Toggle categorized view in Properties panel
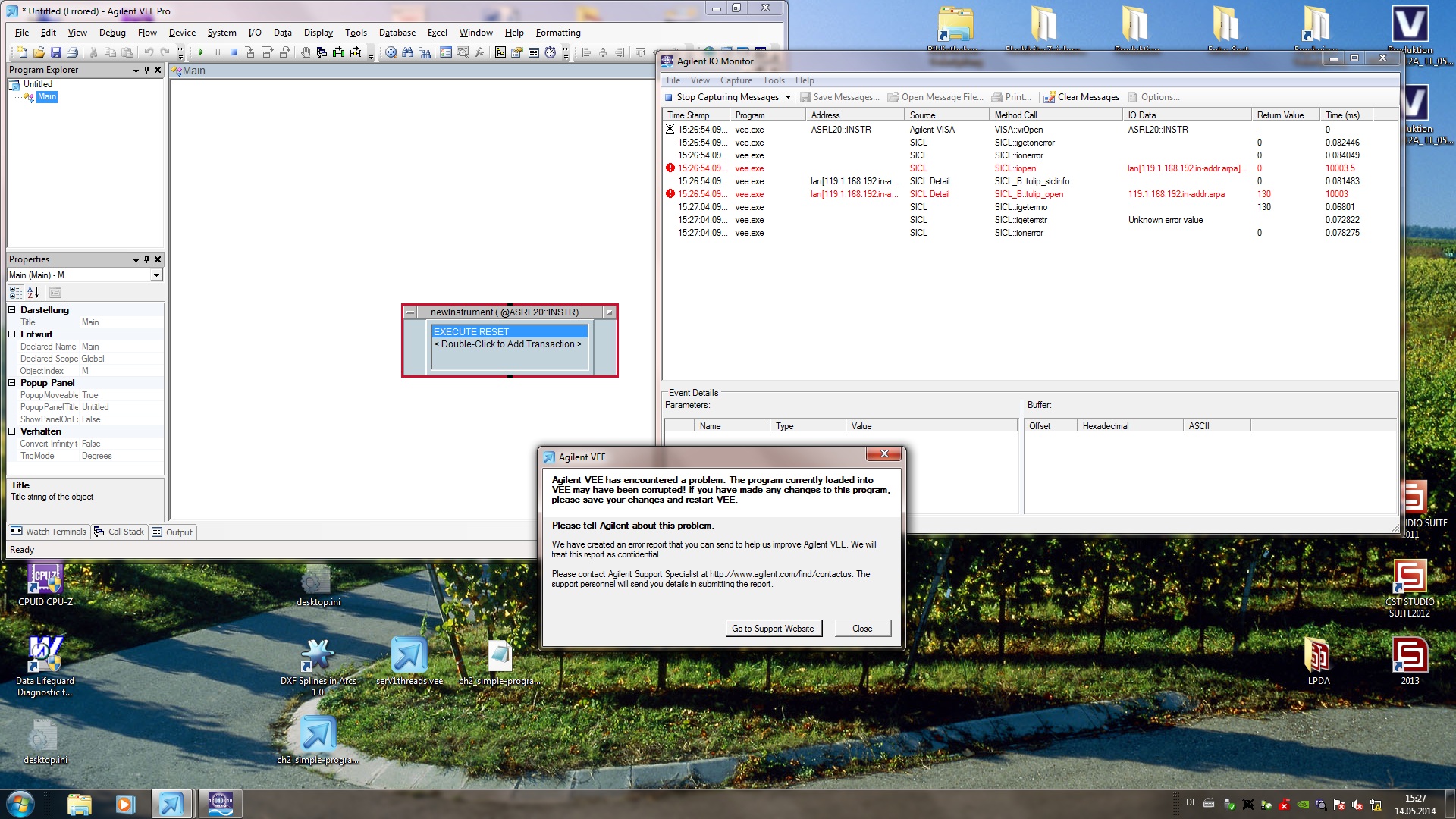Image resolution: width=1456 pixels, height=819 pixels. (16, 293)
